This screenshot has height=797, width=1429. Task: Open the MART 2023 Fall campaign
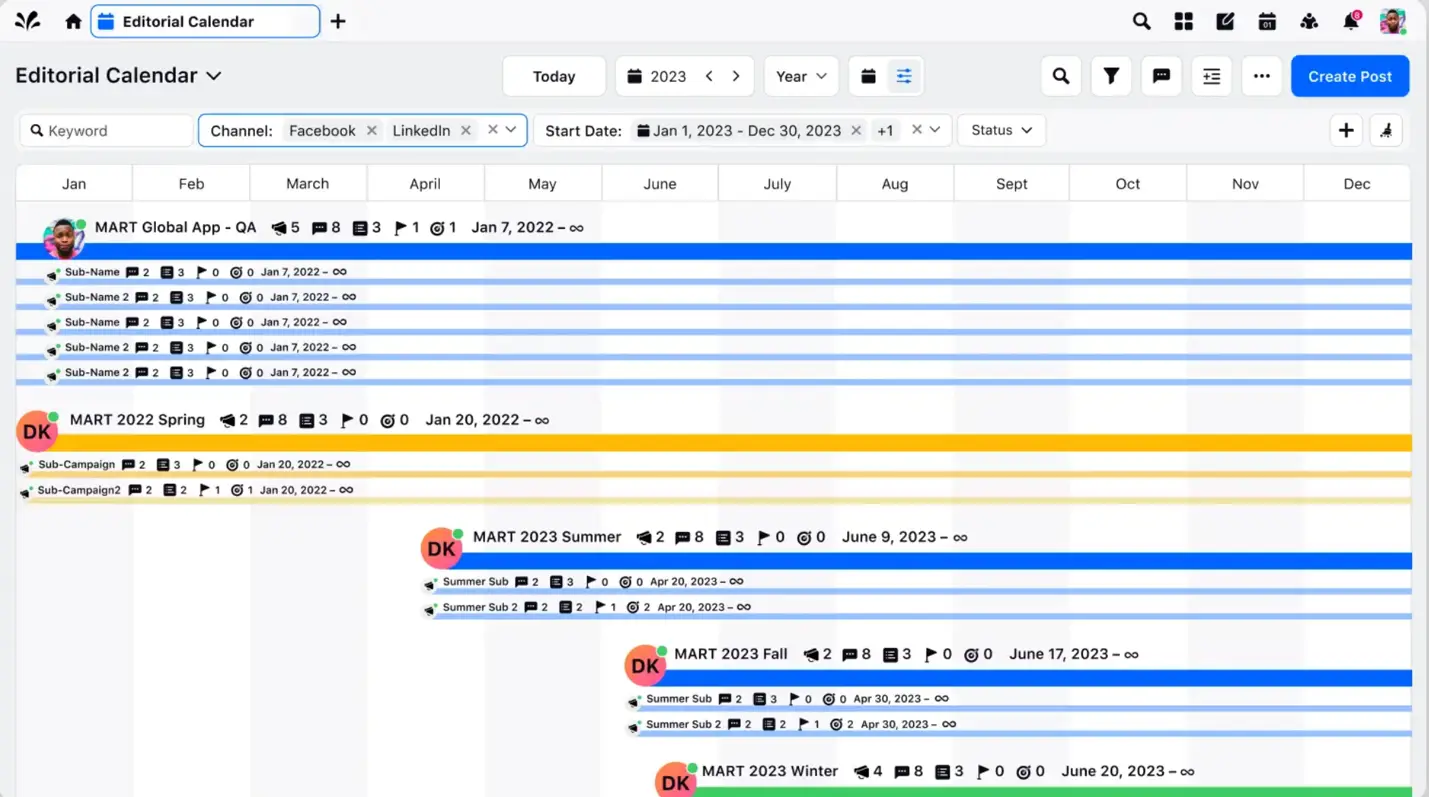(731, 654)
